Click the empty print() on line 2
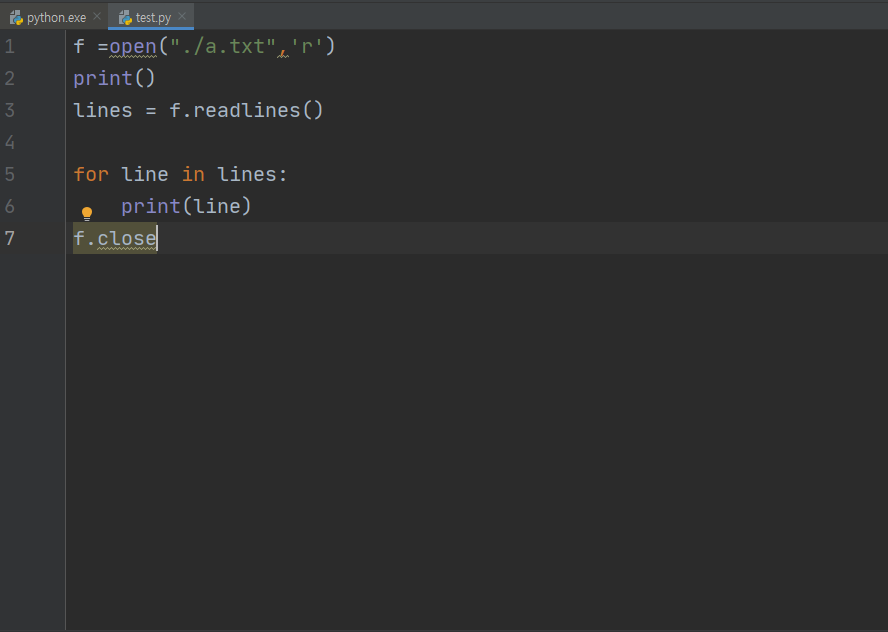This screenshot has width=888, height=632. click(x=114, y=78)
